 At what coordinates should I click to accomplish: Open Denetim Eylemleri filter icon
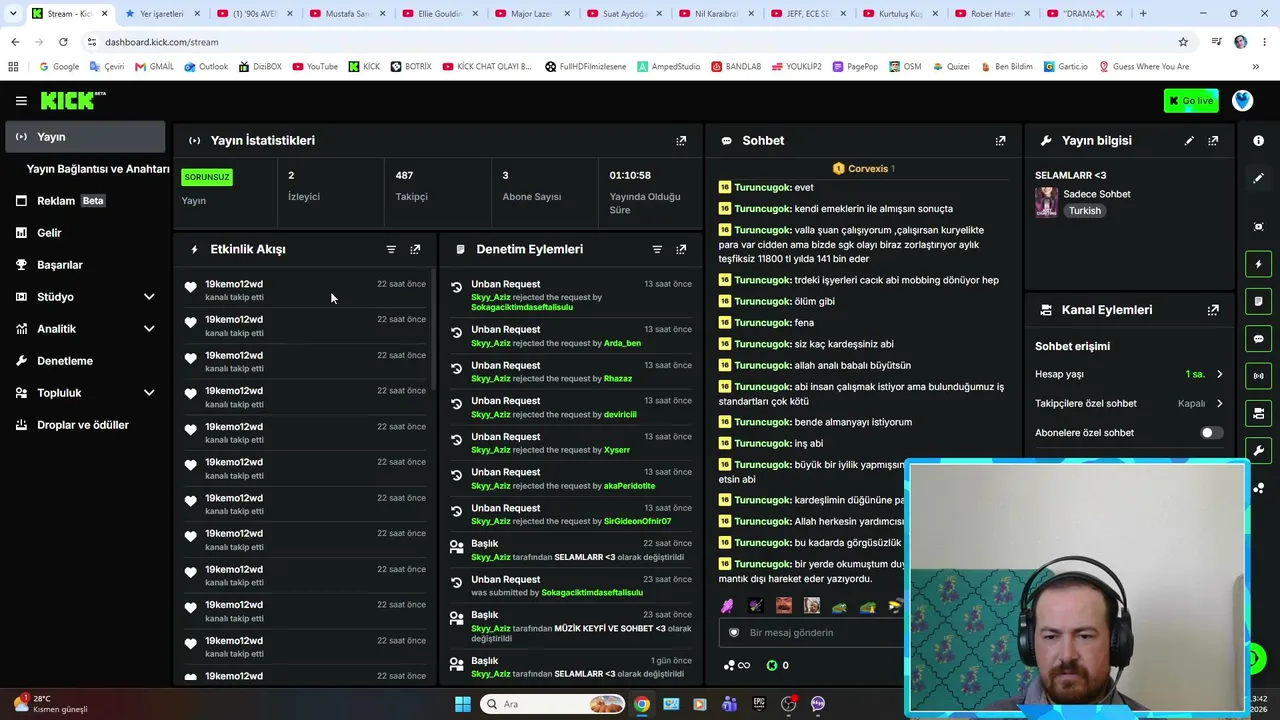click(x=657, y=249)
